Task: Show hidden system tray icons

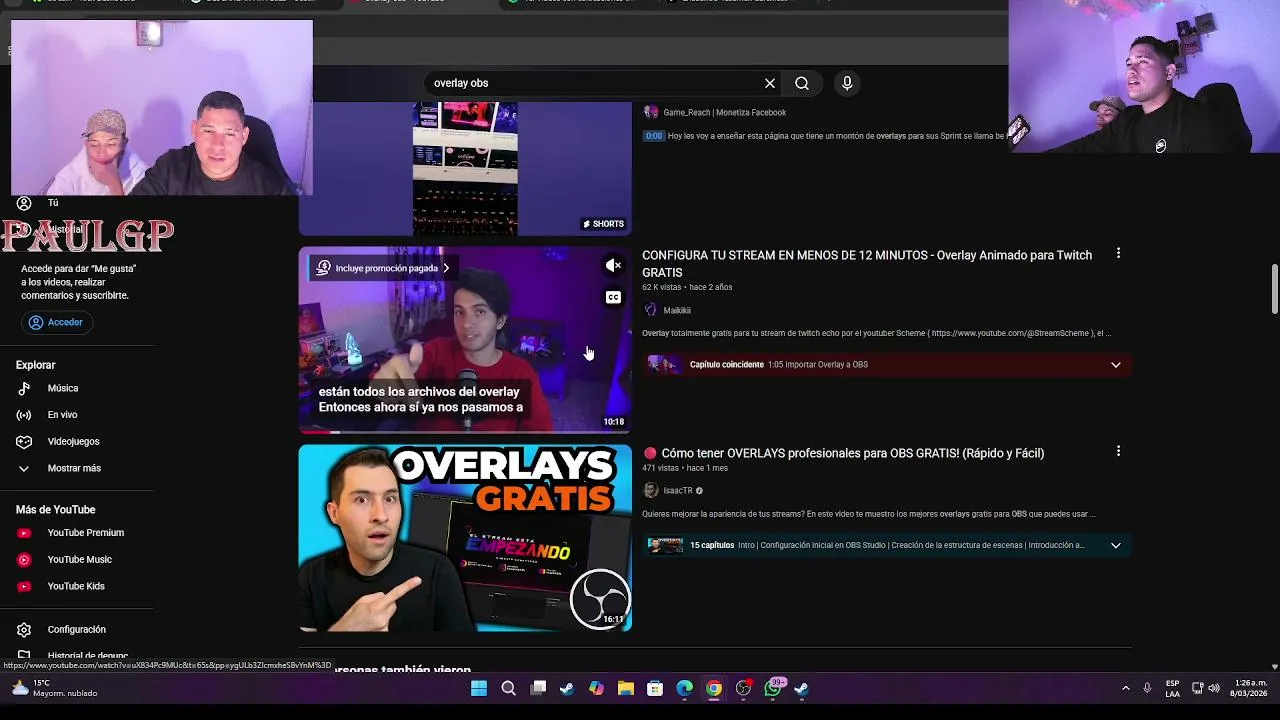Action: pos(1125,688)
